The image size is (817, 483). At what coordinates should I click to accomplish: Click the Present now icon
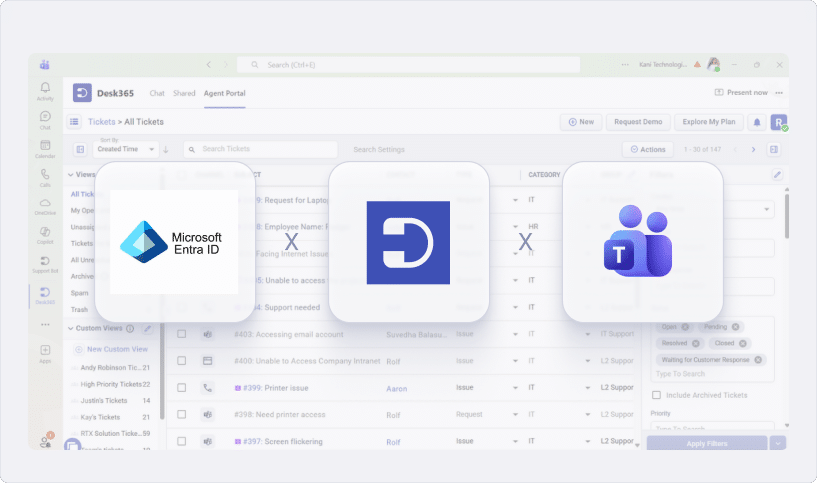click(x=719, y=92)
